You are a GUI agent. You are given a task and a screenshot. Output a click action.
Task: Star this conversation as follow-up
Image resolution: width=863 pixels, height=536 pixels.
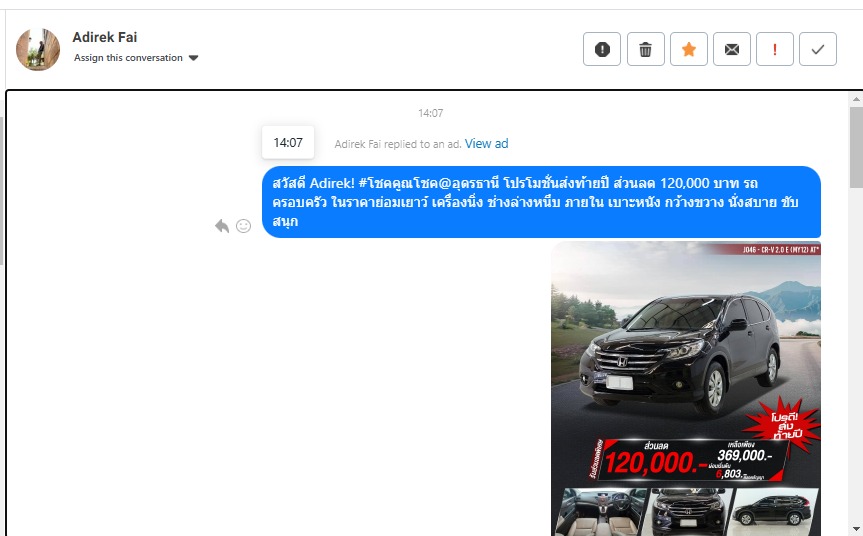click(x=689, y=50)
